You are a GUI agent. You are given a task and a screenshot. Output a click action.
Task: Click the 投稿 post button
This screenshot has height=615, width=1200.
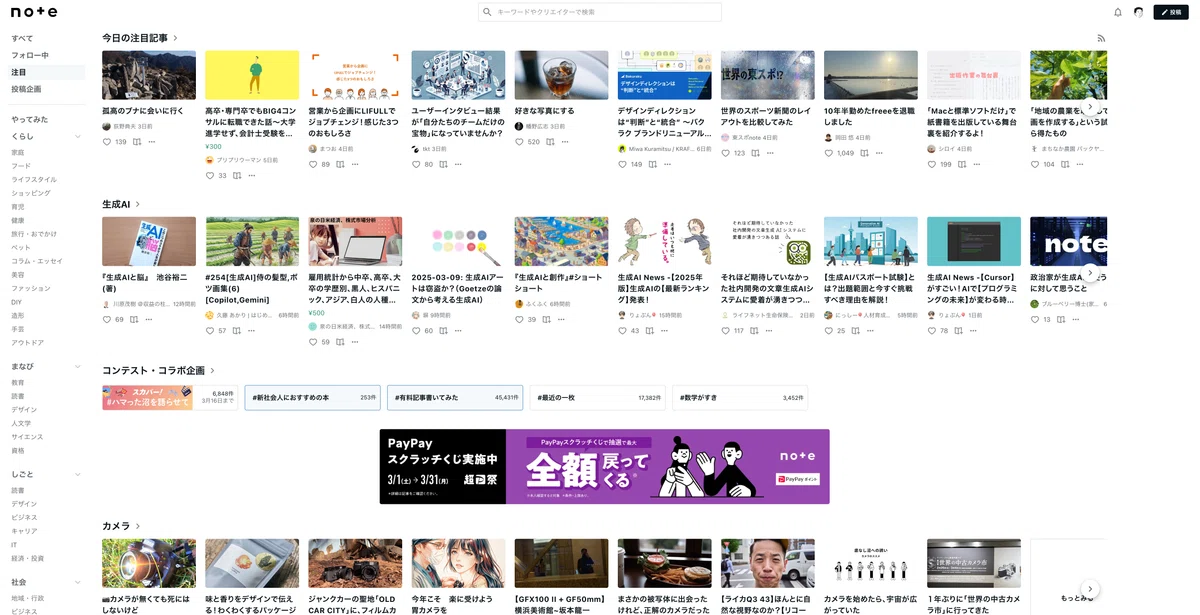tap(1171, 12)
